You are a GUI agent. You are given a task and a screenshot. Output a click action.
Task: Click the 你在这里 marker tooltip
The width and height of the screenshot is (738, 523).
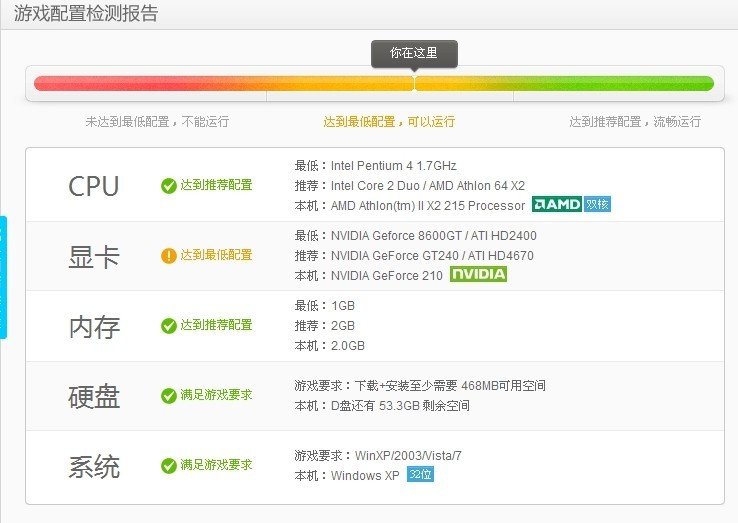[x=414, y=54]
